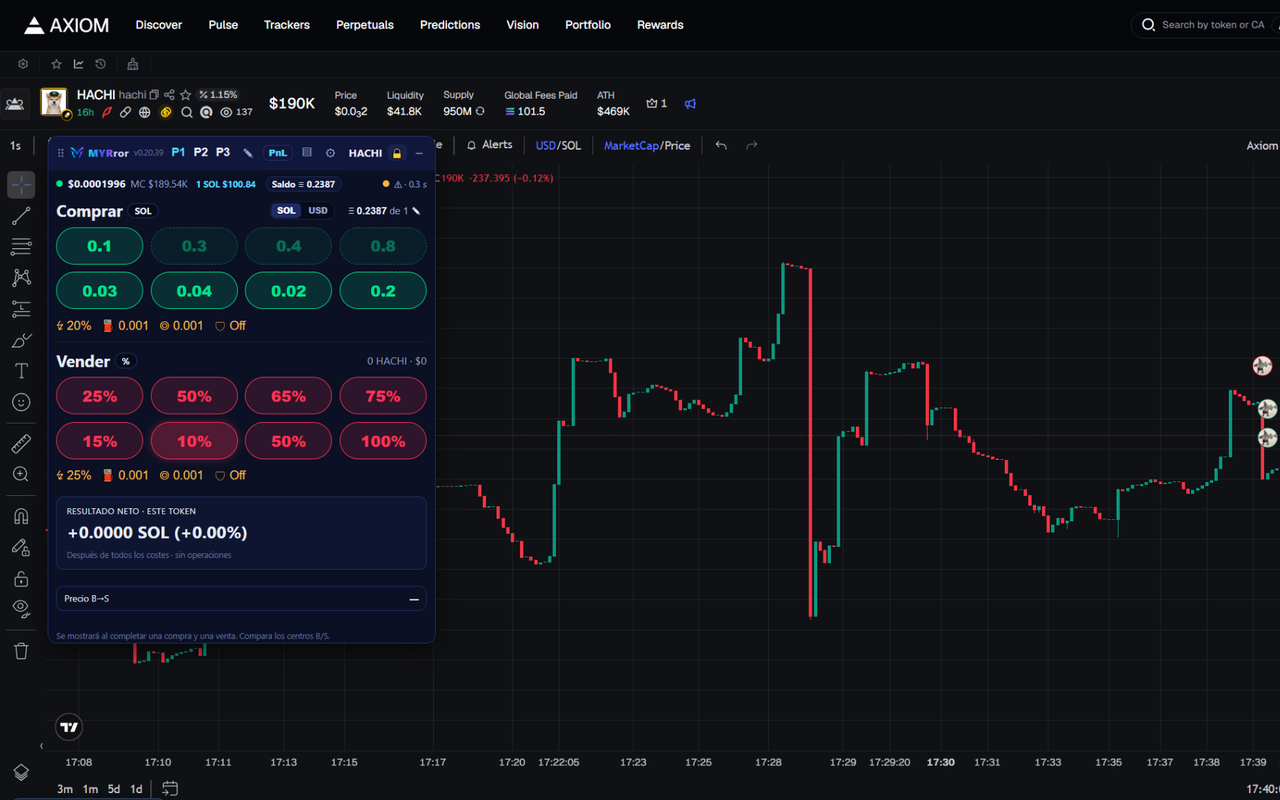
Task: Open the object tree layers icon
Action: point(21,772)
